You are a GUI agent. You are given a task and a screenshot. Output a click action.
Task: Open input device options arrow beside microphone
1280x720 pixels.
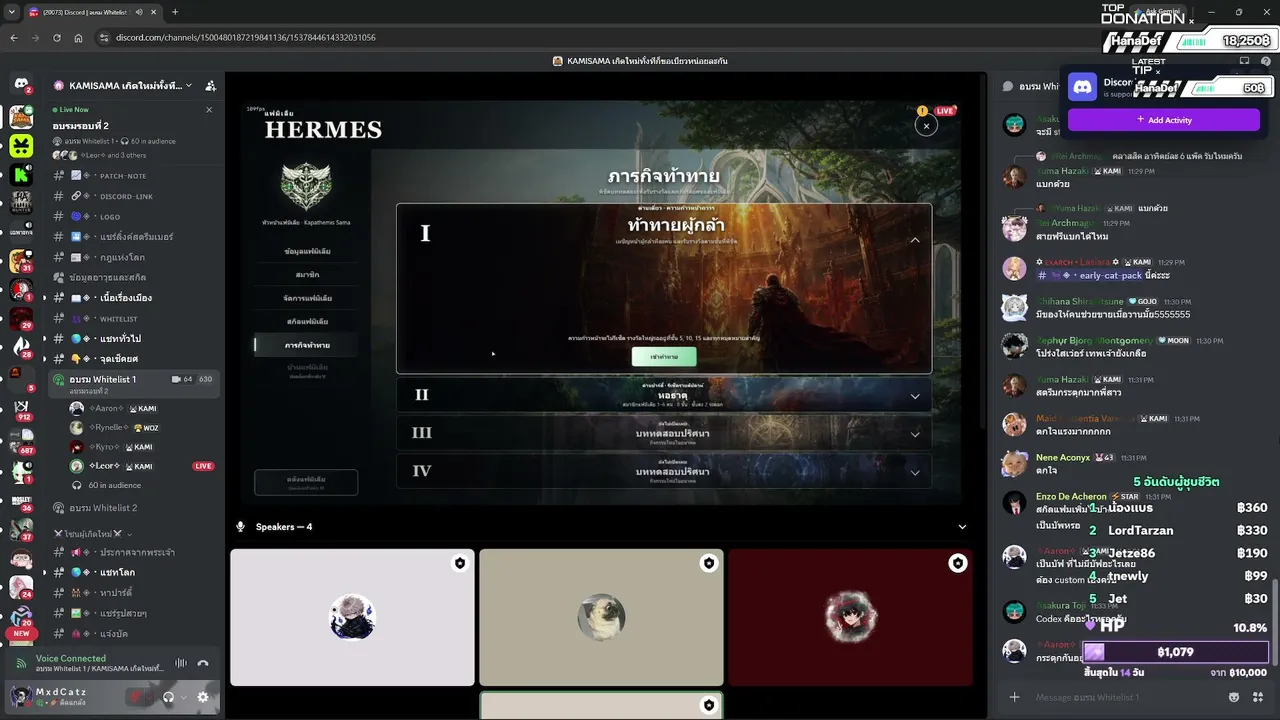point(149,697)
